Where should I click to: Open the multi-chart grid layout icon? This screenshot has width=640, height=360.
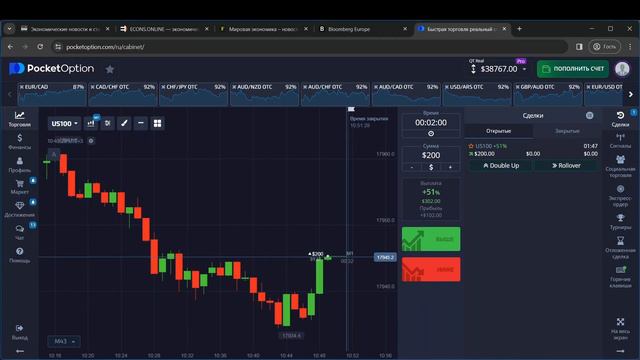click(157, 123)
